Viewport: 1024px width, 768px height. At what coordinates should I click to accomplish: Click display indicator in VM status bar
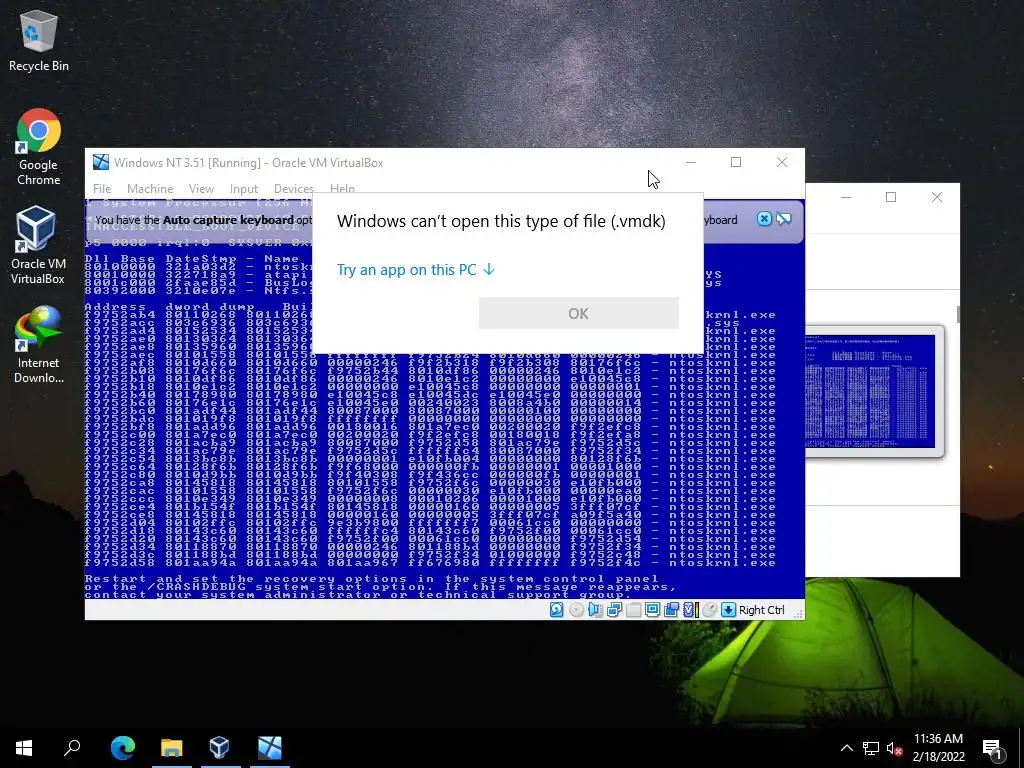coord(652,610)
